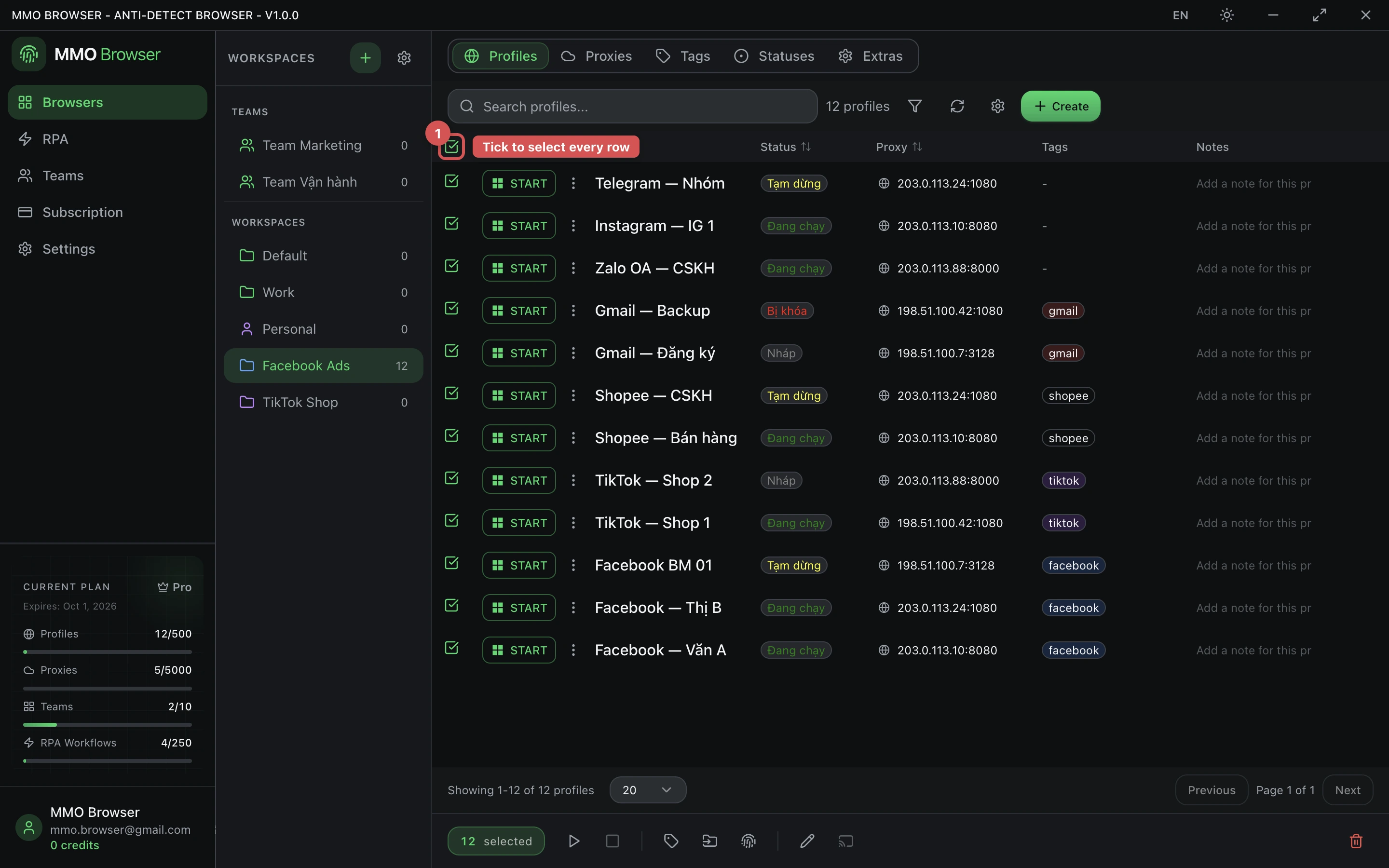Refresh the profile list
Viewport: 1389px width, 868px height.
click(x=957, y=106)
